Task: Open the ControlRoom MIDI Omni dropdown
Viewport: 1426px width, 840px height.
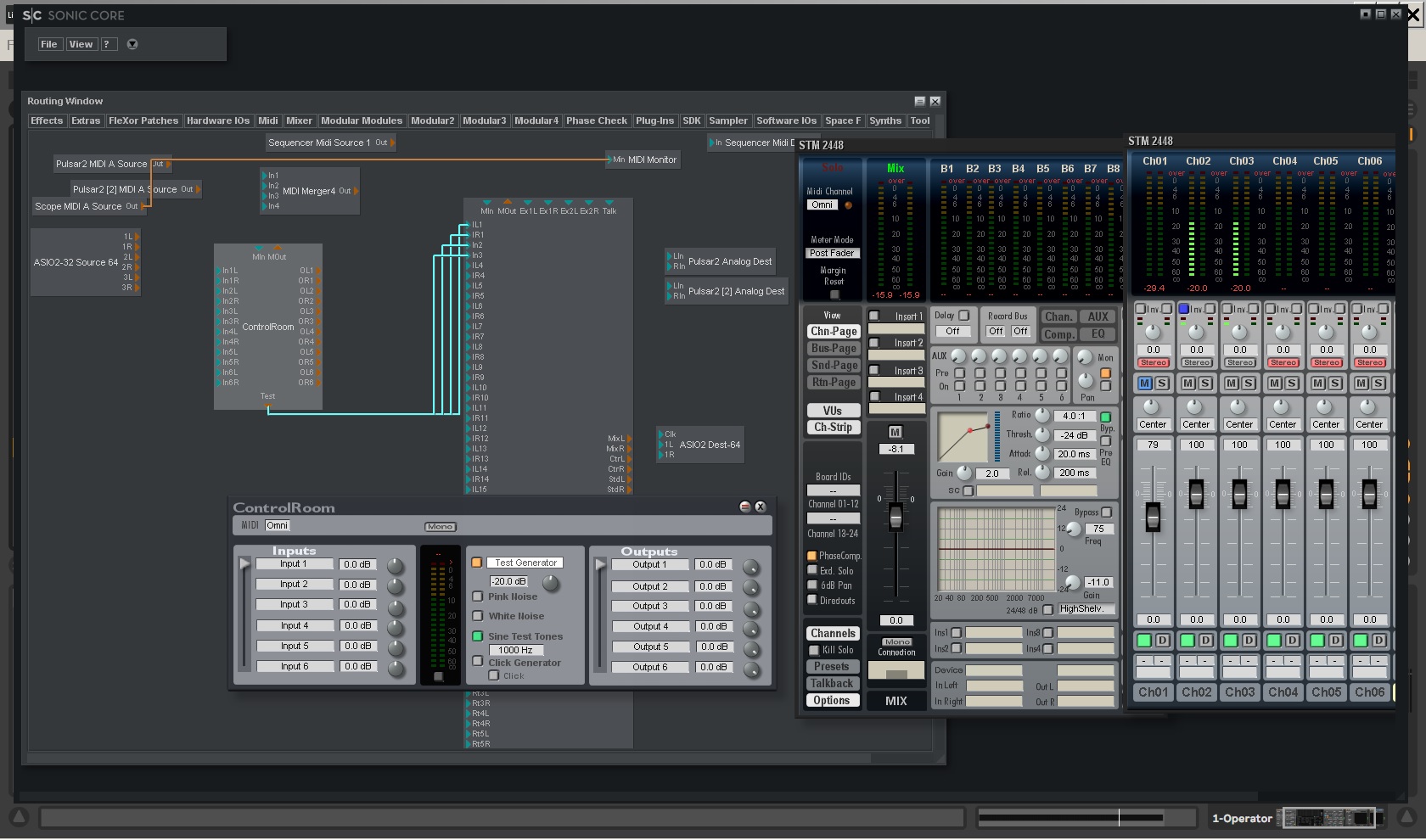Action: pyautogui.click(x=278, y=526)
